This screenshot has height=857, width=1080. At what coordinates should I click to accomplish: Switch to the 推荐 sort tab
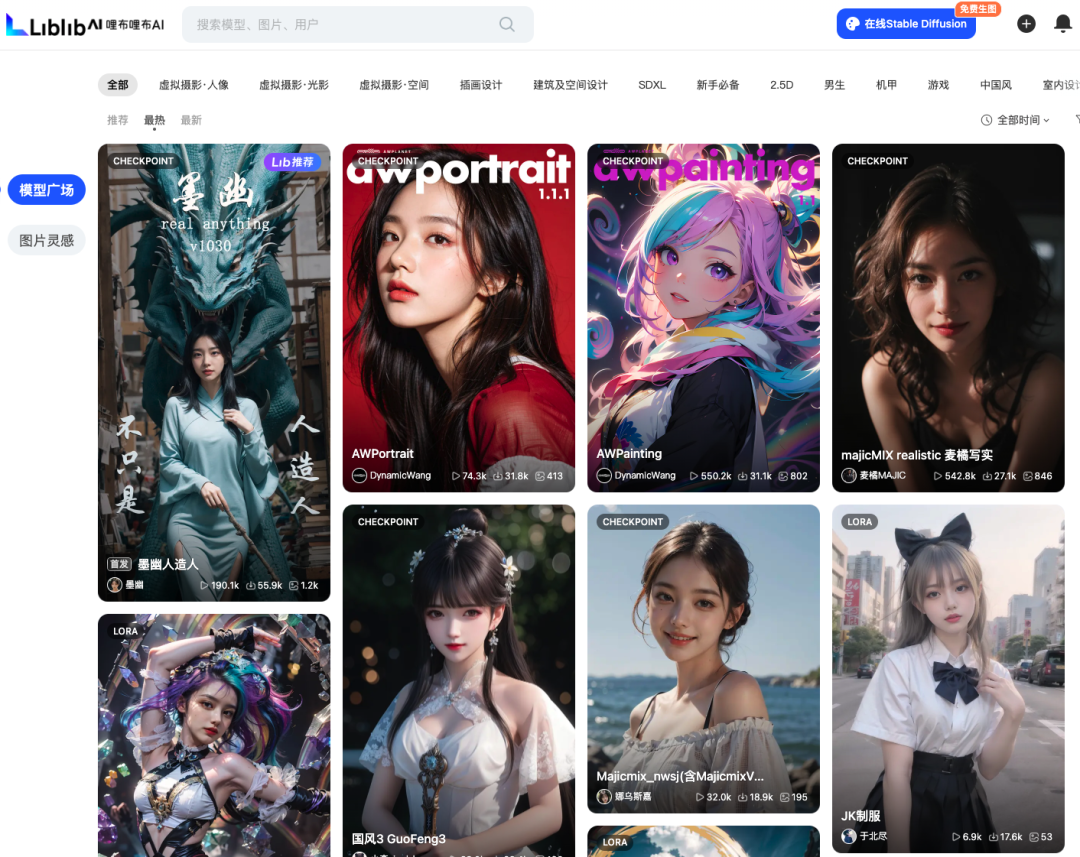click(117, 119)
